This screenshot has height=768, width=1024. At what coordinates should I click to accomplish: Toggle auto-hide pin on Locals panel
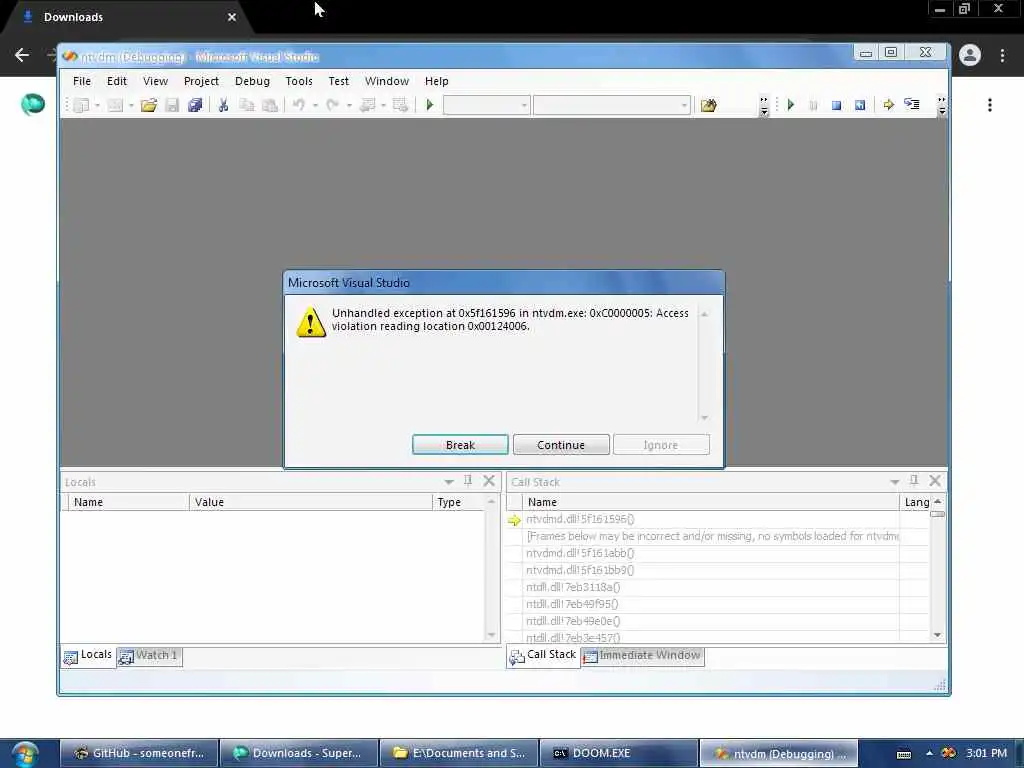click(x=468, y=481)
